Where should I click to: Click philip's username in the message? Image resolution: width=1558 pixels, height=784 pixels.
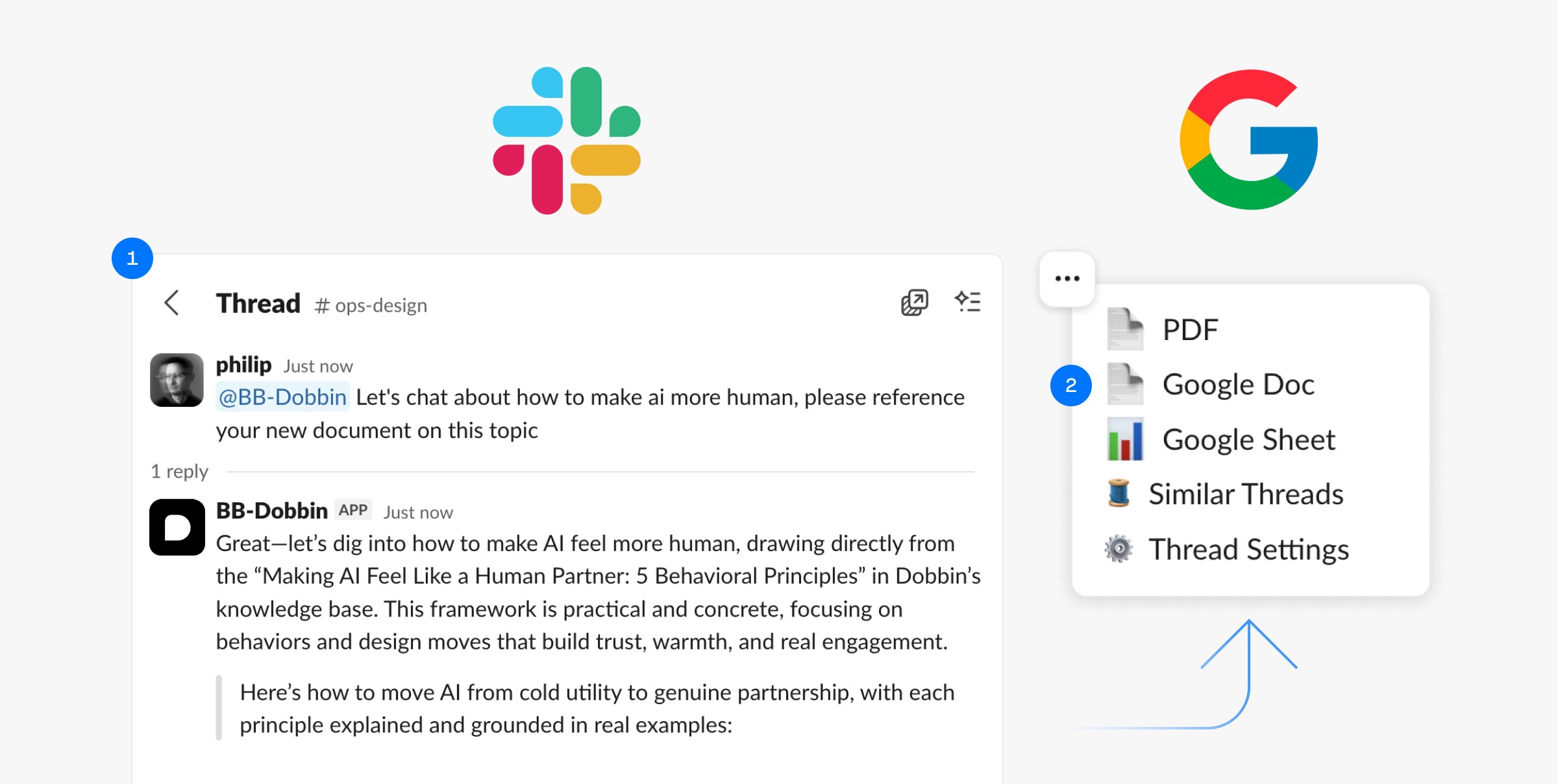243,365
